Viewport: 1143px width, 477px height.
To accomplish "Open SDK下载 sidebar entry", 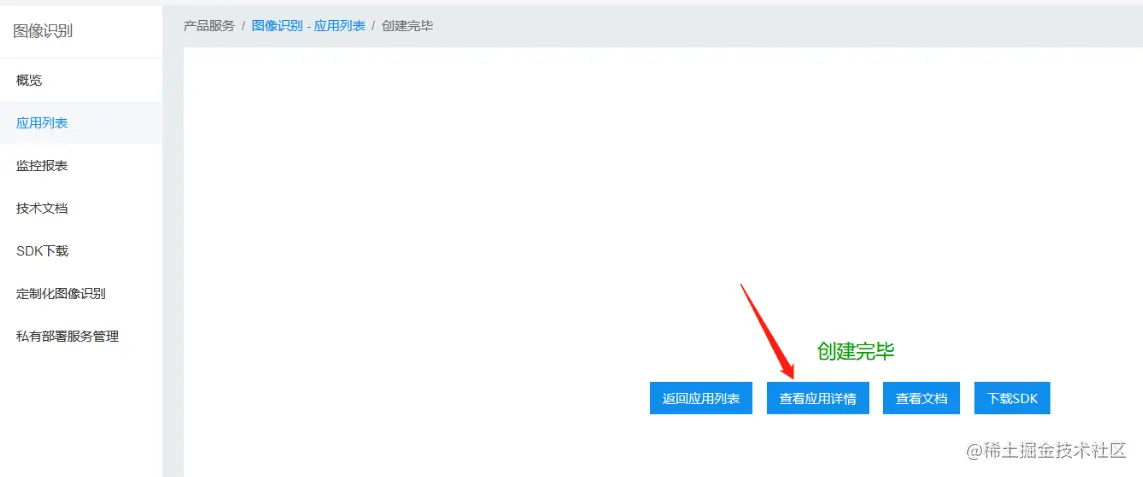I will click(x=80, y=251).
